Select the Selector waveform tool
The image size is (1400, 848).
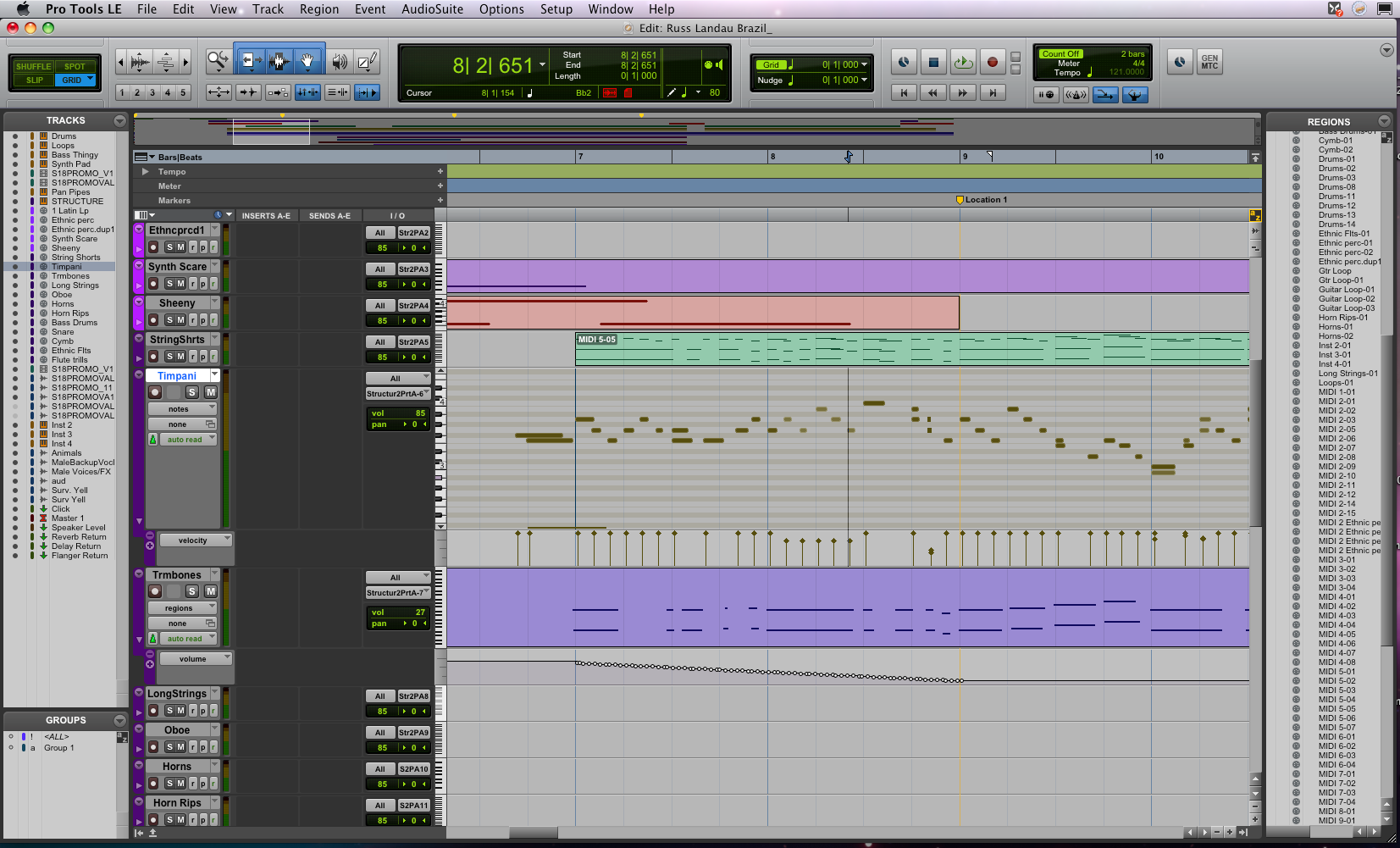(279, 61)
